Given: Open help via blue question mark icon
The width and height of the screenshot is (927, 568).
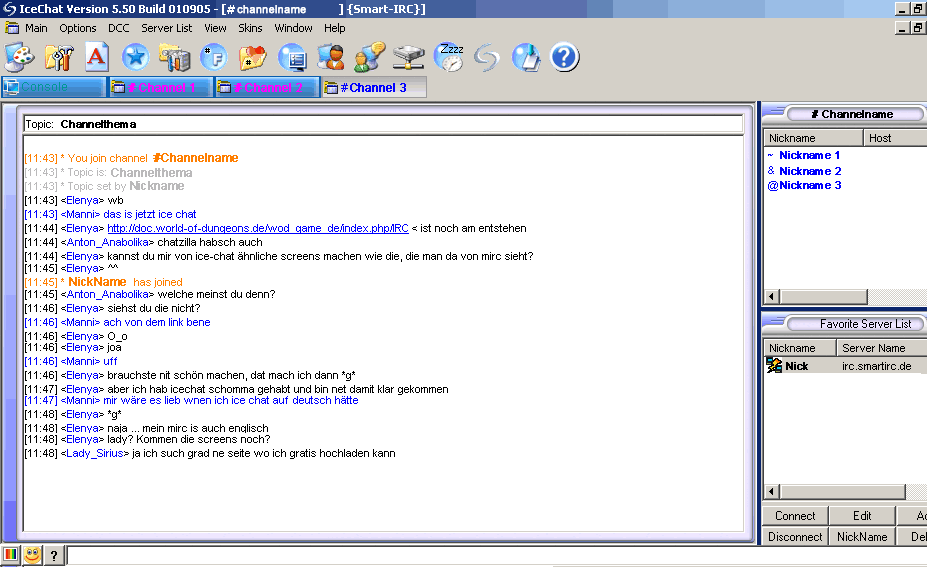Looking at the screenshot, I should [564, 57].
